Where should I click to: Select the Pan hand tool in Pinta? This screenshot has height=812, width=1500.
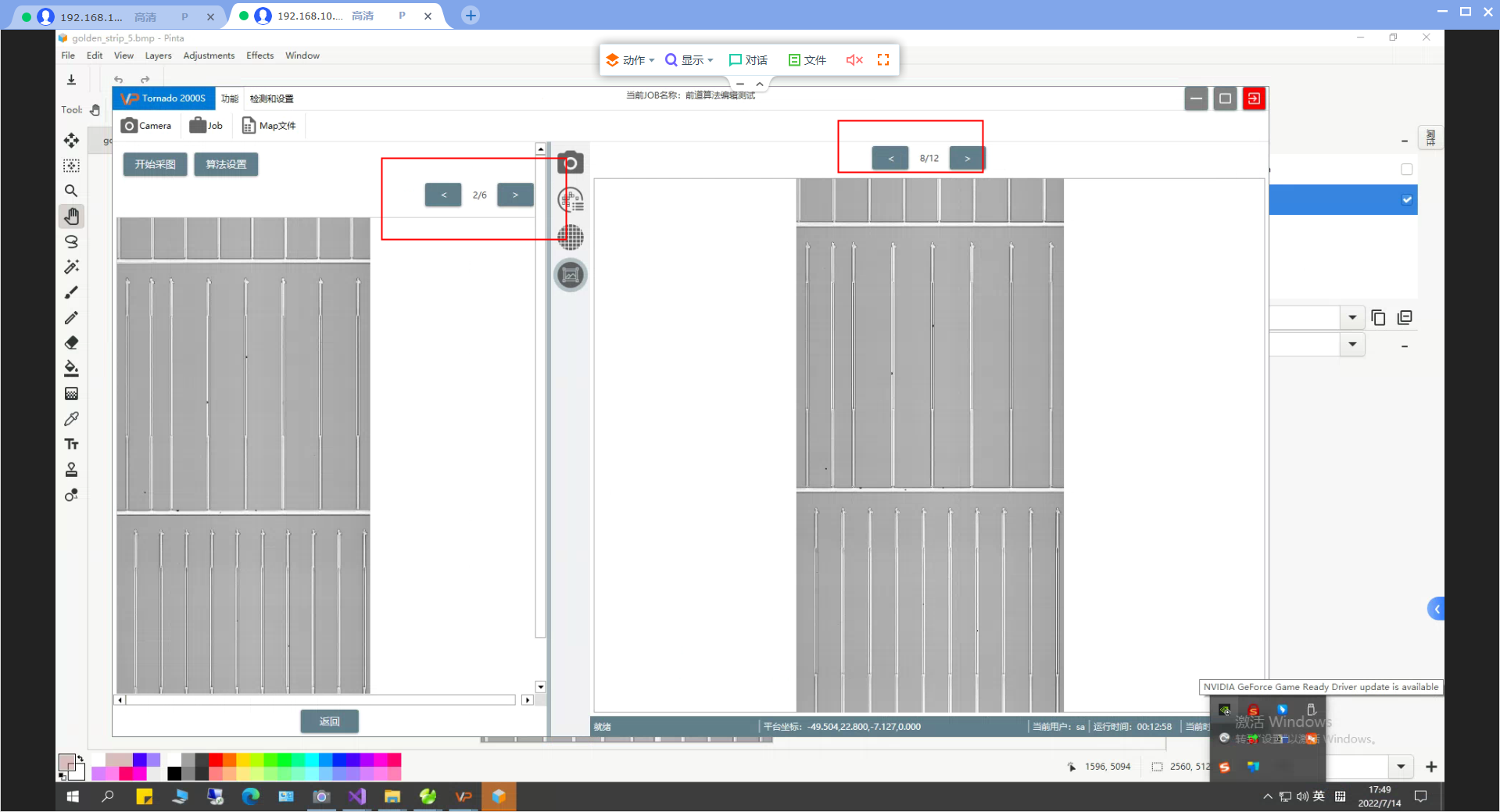(x=71, y=216)
